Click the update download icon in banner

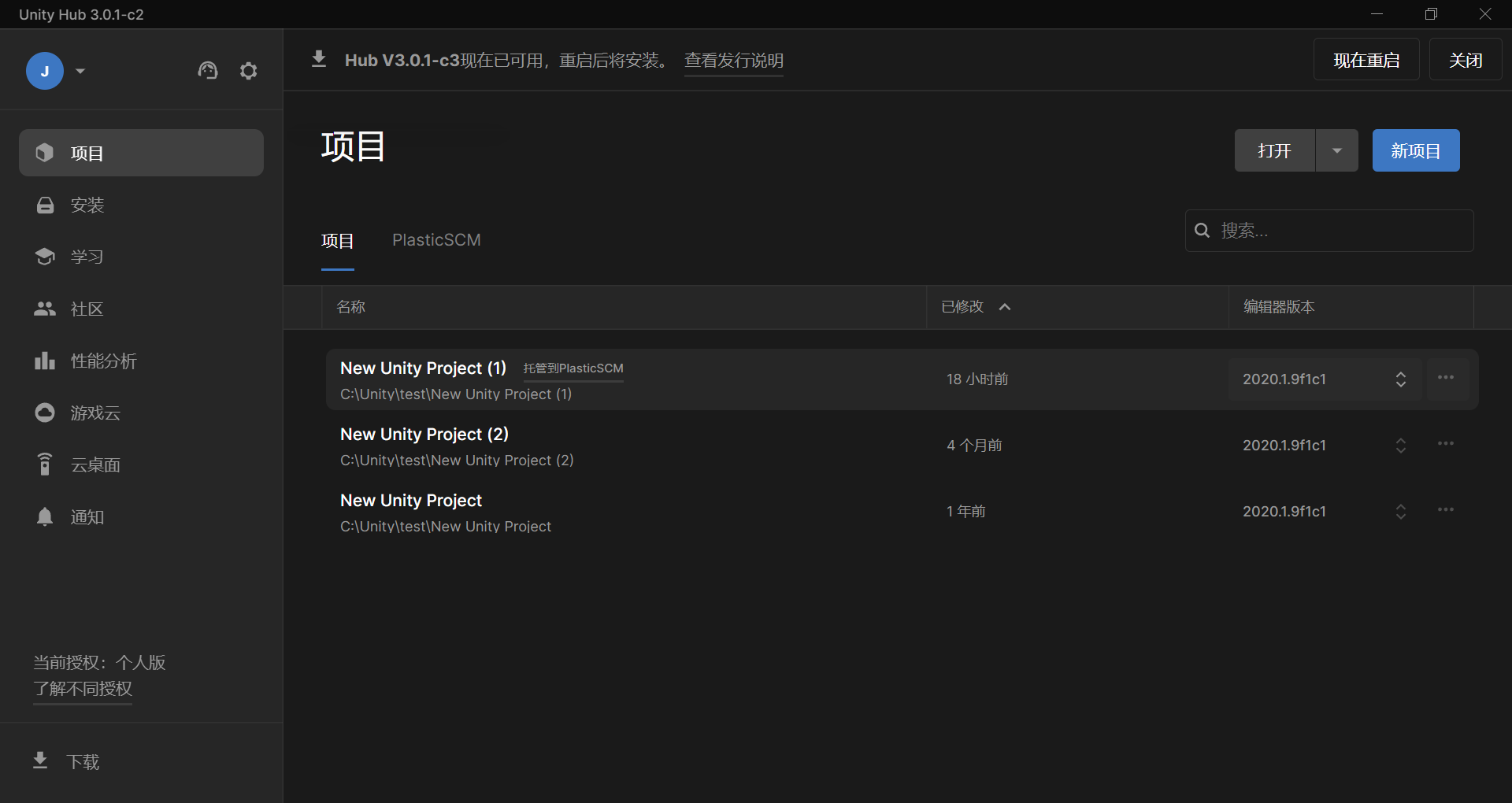click(319, 60)
